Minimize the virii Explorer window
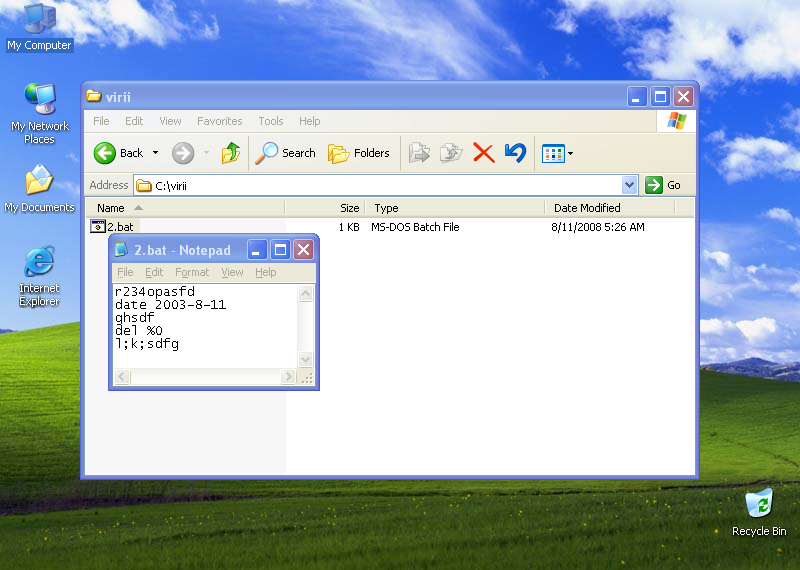 [637, 96]
